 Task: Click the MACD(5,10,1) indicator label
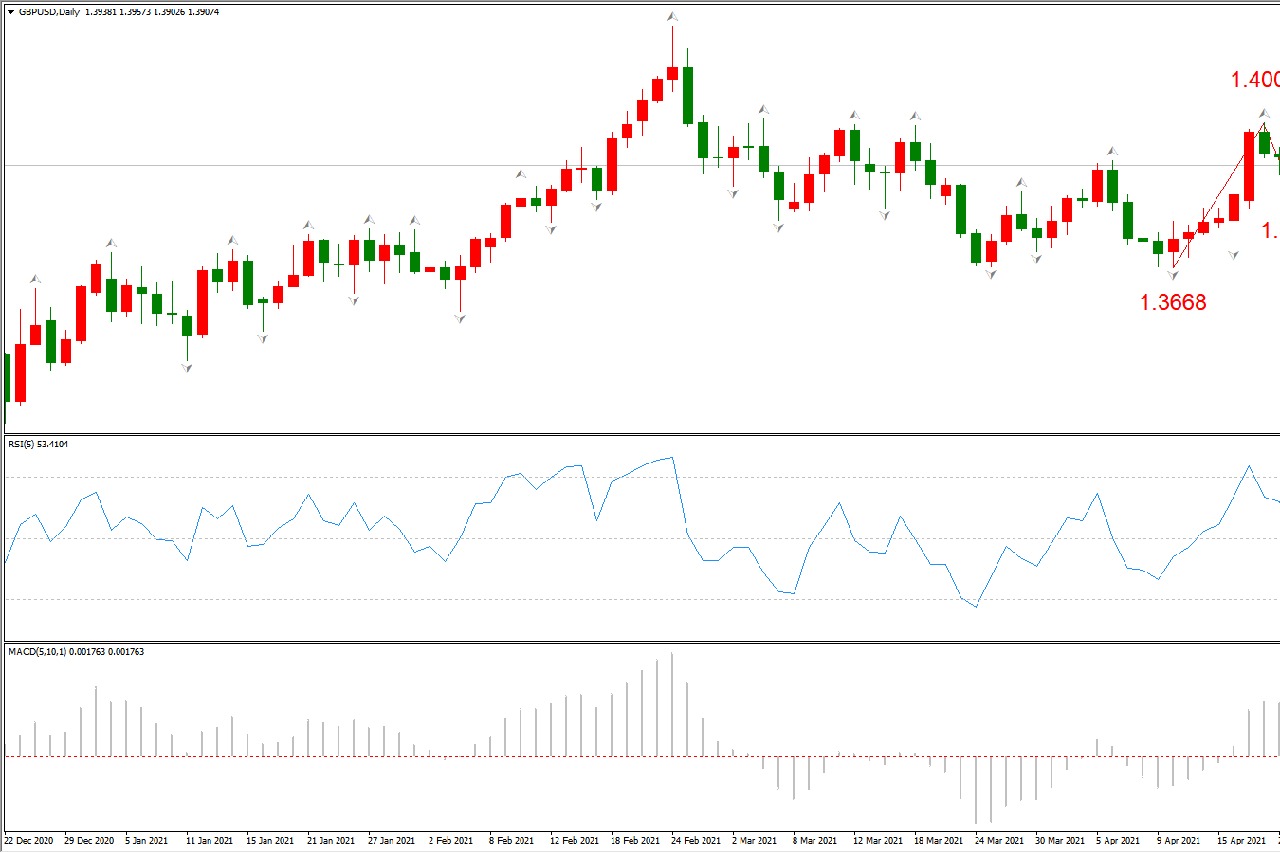point(76,652)
